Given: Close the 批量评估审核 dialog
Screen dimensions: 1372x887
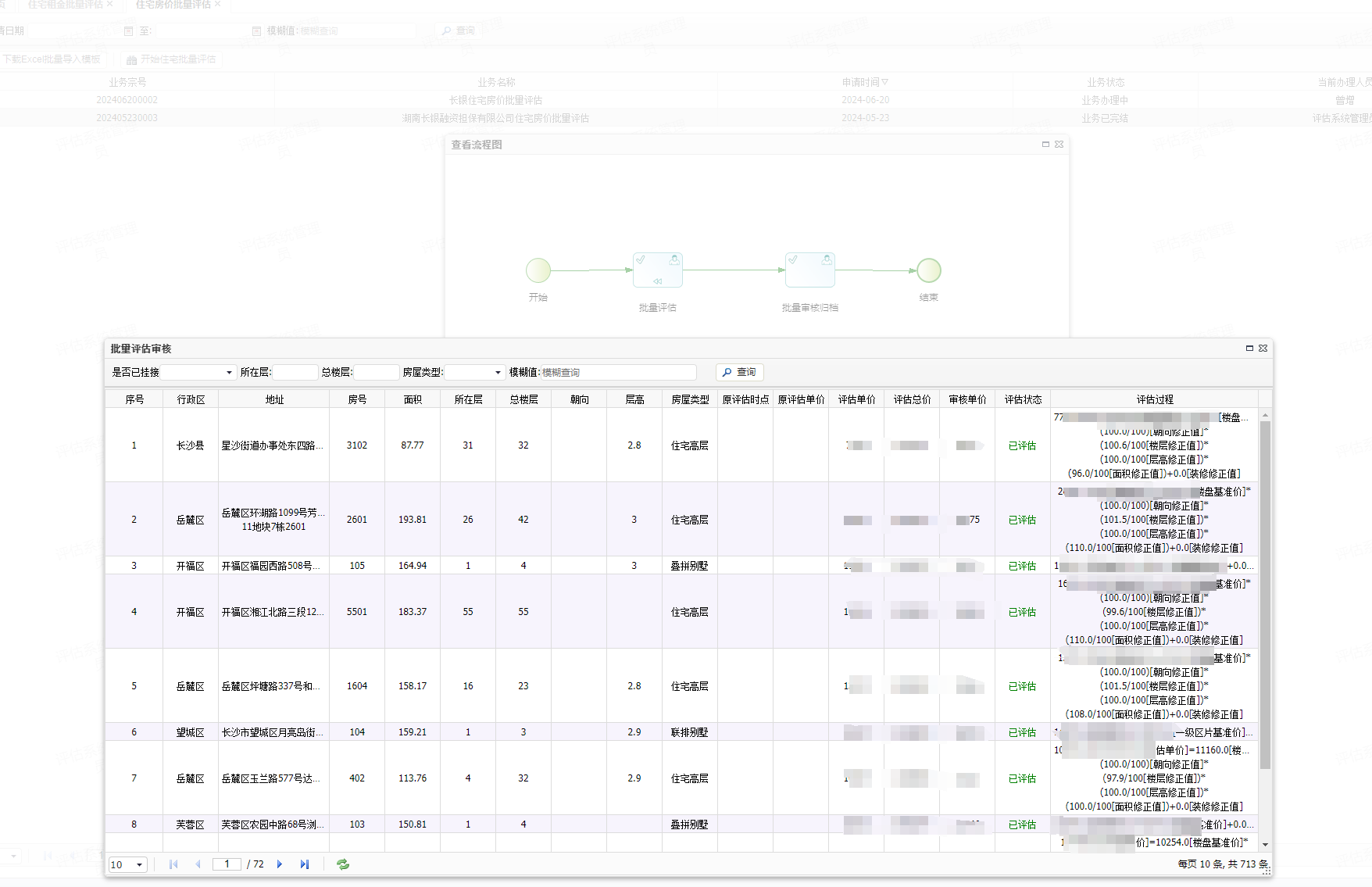Looking at the screenshot, I should [1263, 349].
